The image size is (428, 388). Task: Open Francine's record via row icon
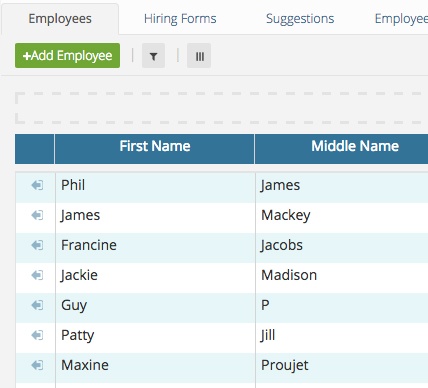click(x=37, y=245)
